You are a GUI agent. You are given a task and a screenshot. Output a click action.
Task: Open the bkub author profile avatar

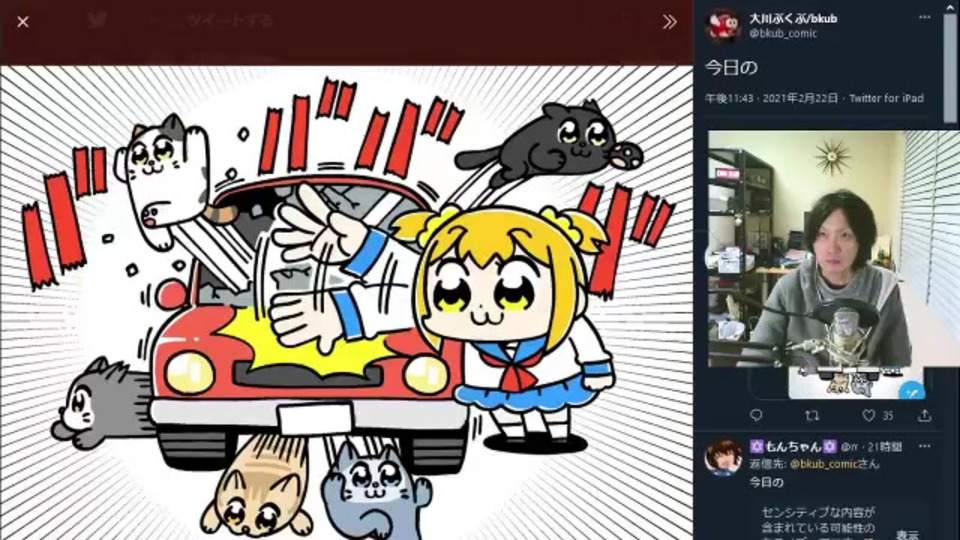coord(722,26)
